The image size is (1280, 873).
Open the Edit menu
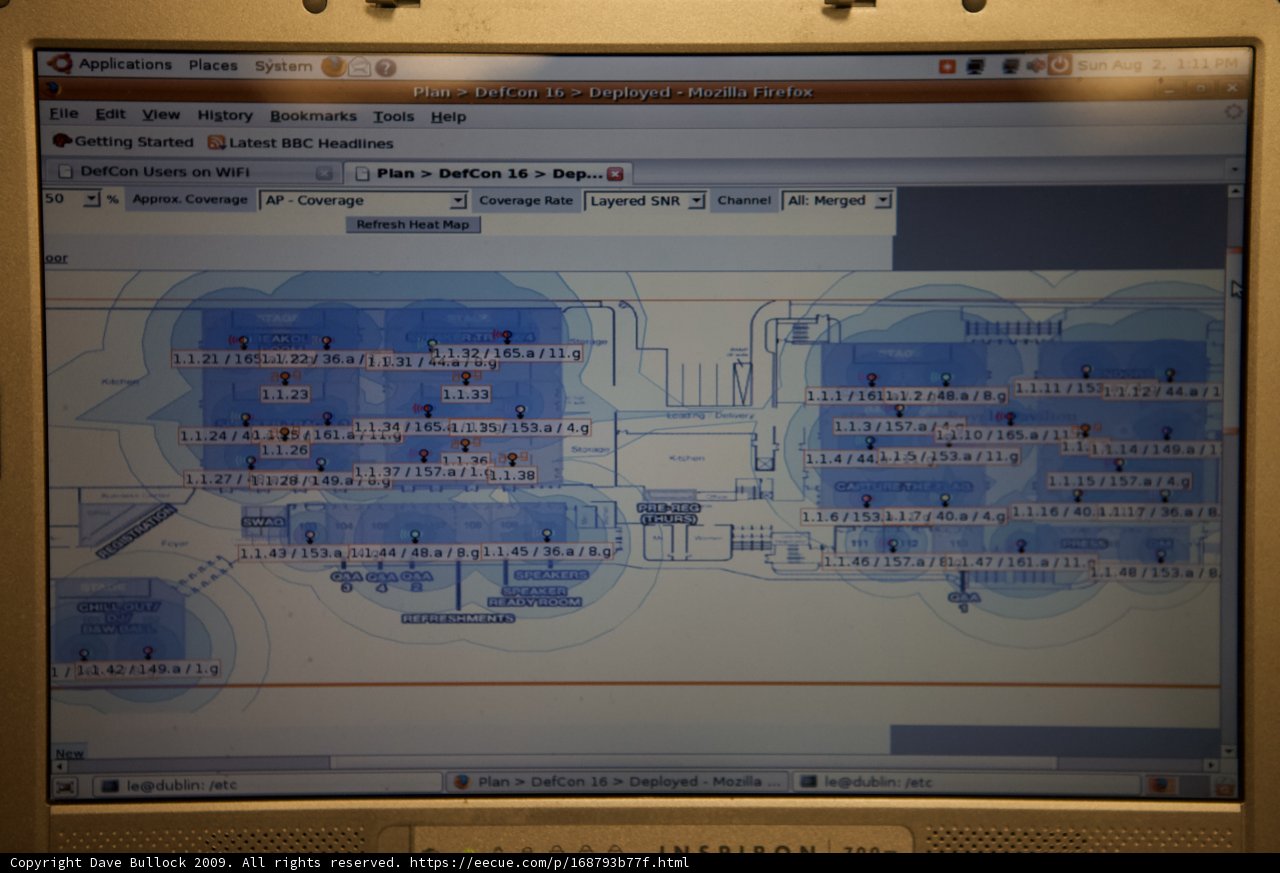tap(110, 114)
